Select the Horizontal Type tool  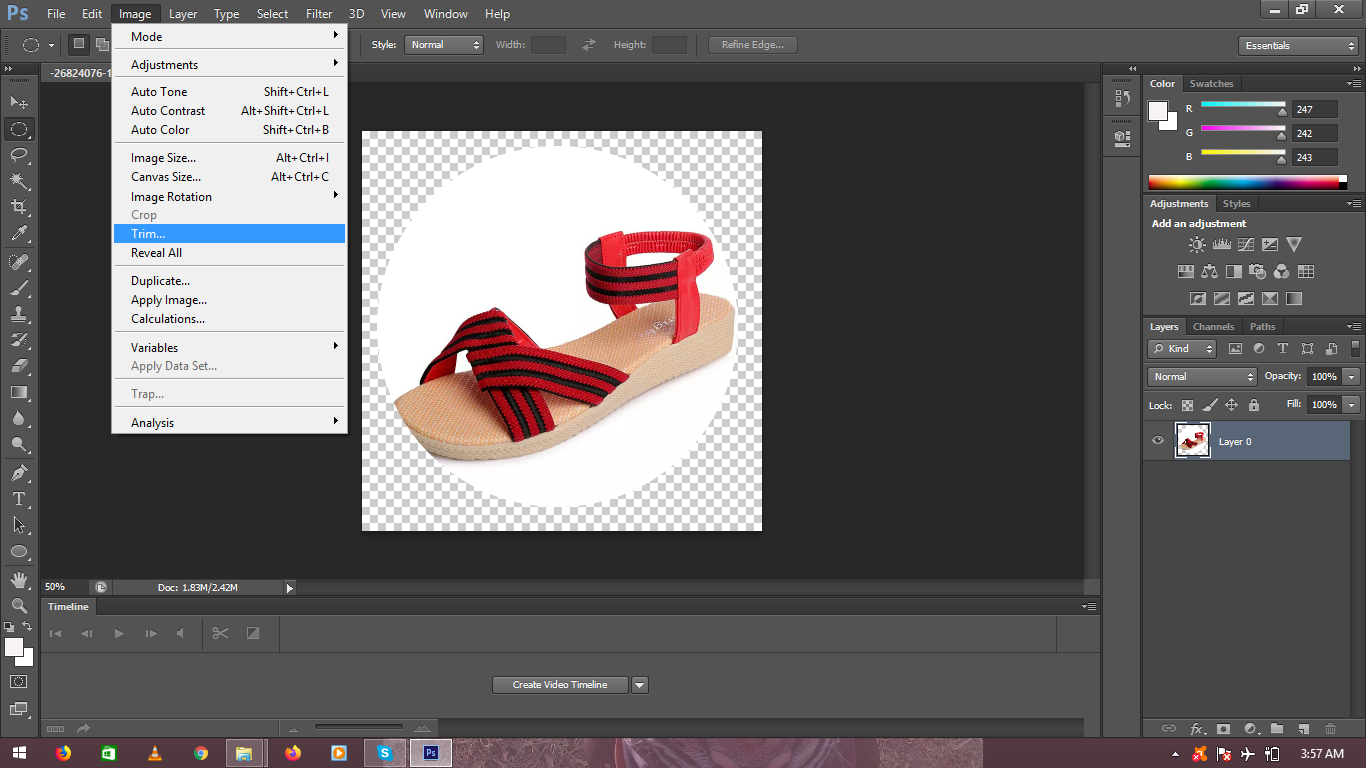click(x=19, y=499)
